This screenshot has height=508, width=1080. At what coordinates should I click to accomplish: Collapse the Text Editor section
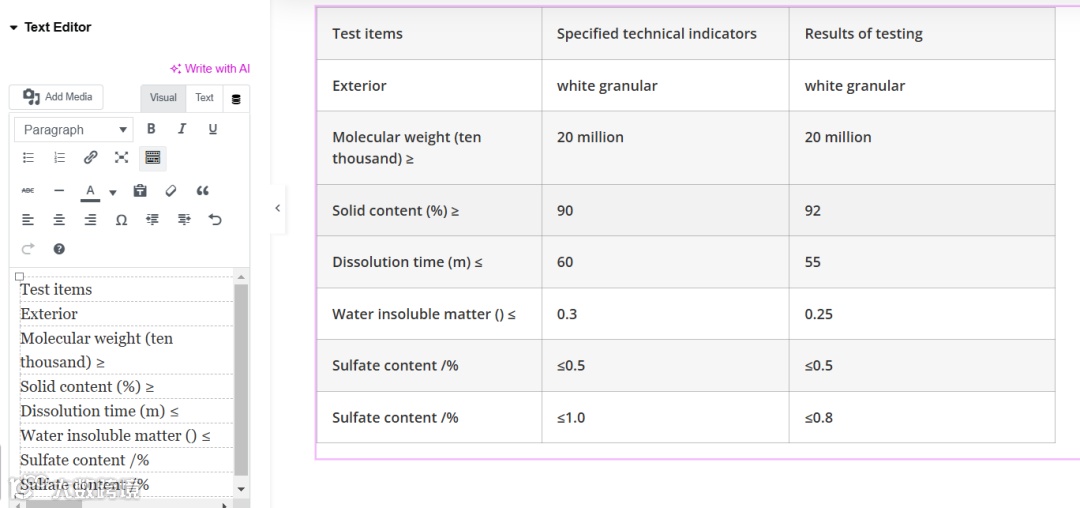pyautogui.click(x=14, y=28)
